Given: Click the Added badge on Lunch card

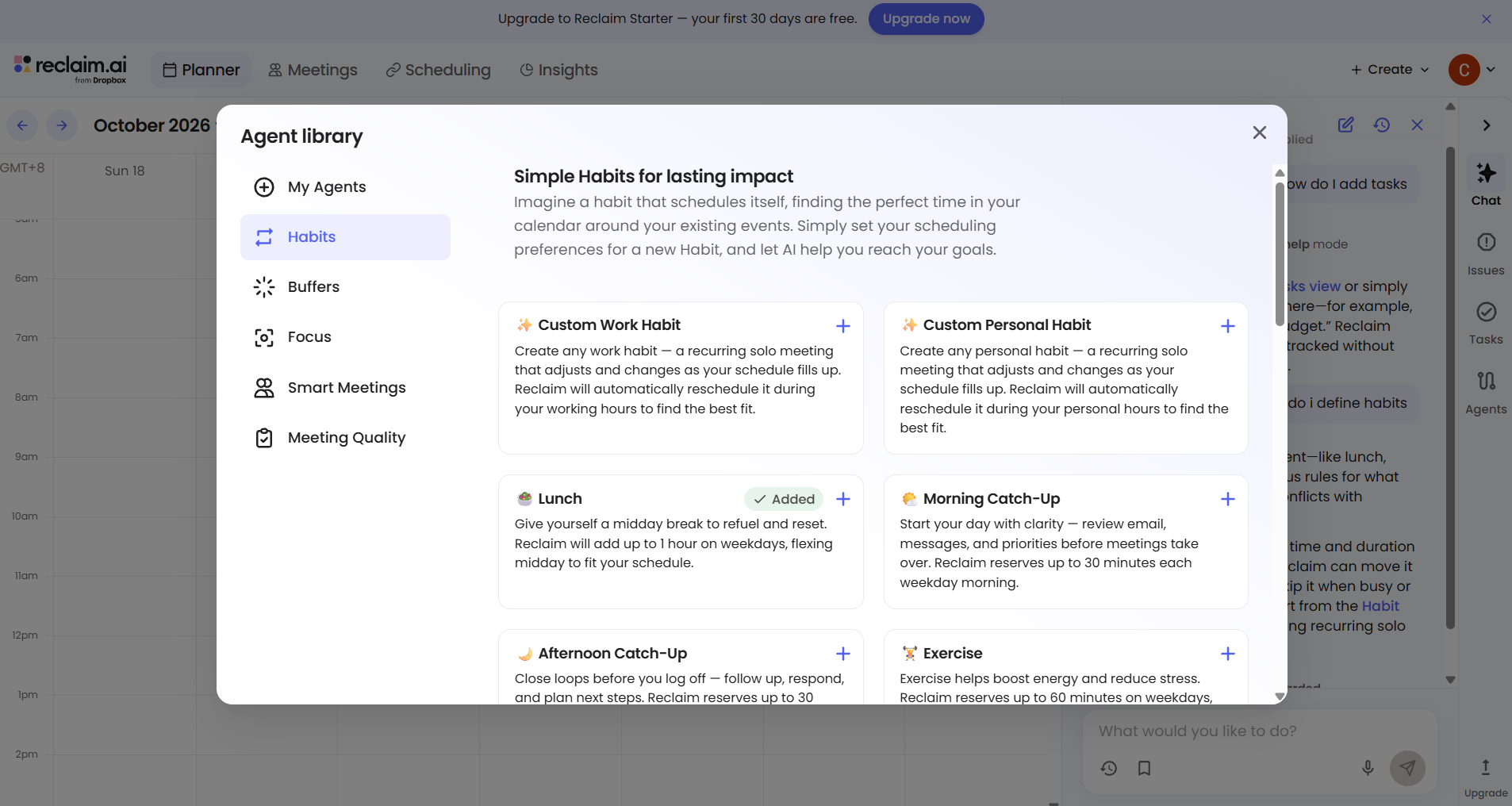Looking at the screenshot, I should (x=784, y=499).
